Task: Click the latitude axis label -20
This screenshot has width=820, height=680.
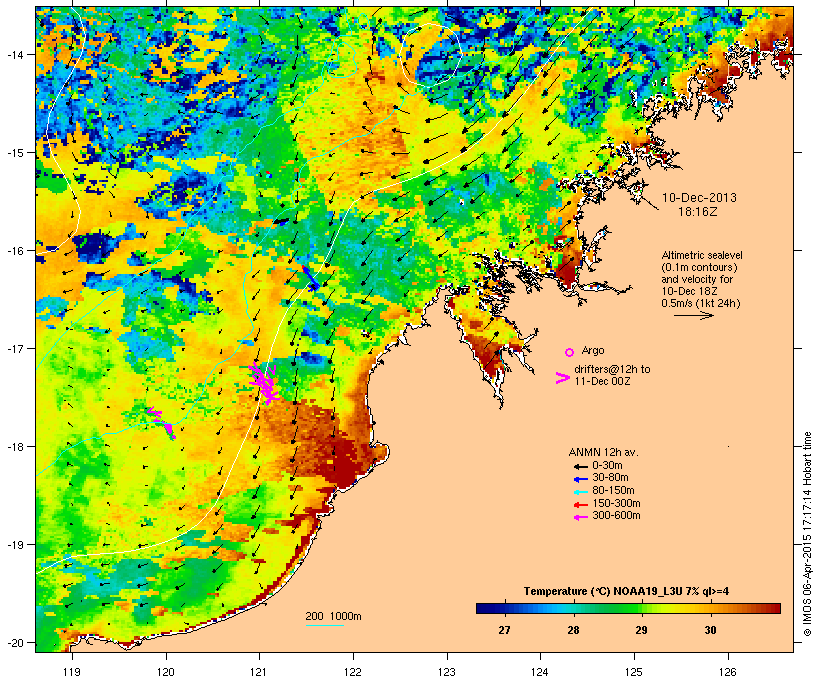Action: point(14,642)
